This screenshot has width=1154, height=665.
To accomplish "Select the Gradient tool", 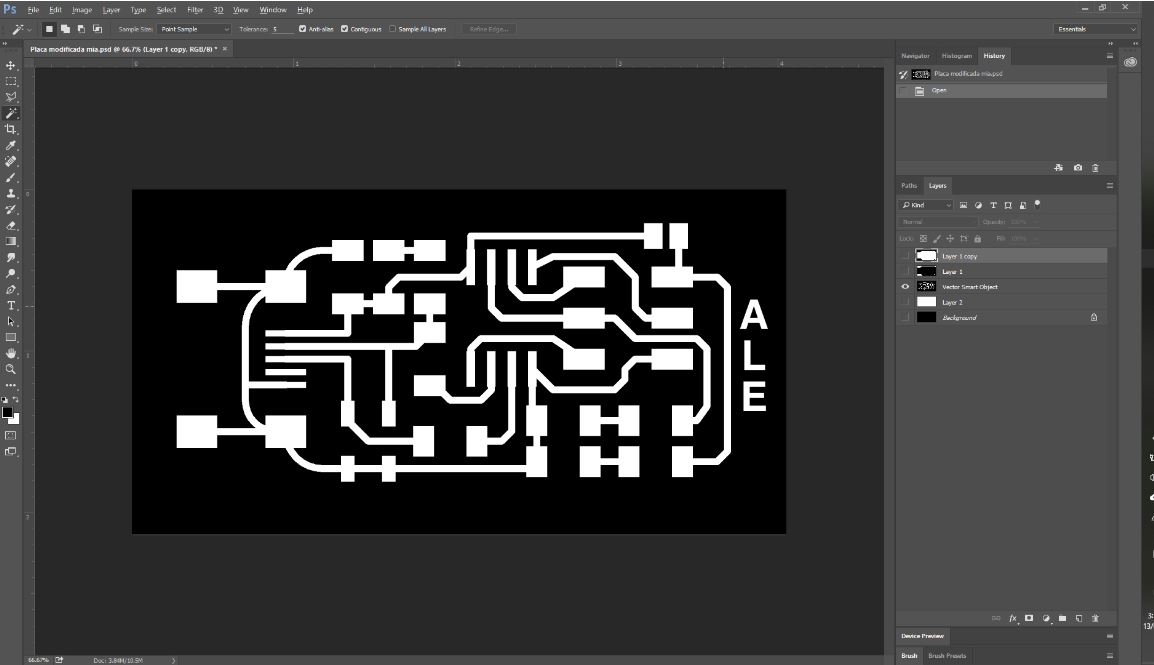I will tap(10, 241).
